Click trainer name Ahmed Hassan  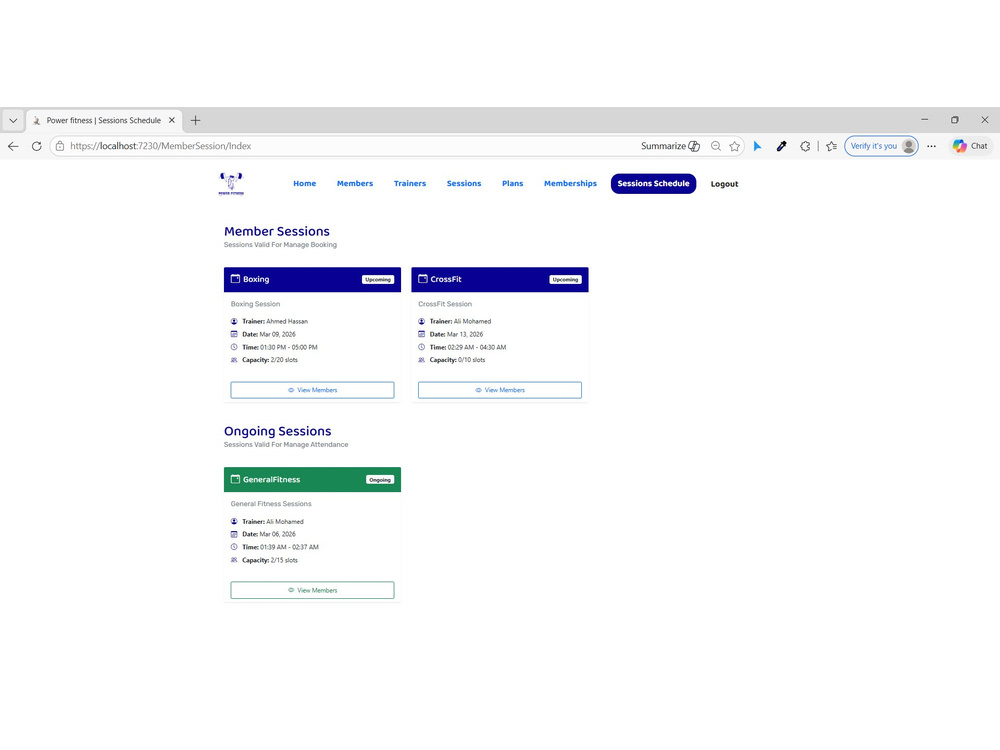[x=287, y=321]
